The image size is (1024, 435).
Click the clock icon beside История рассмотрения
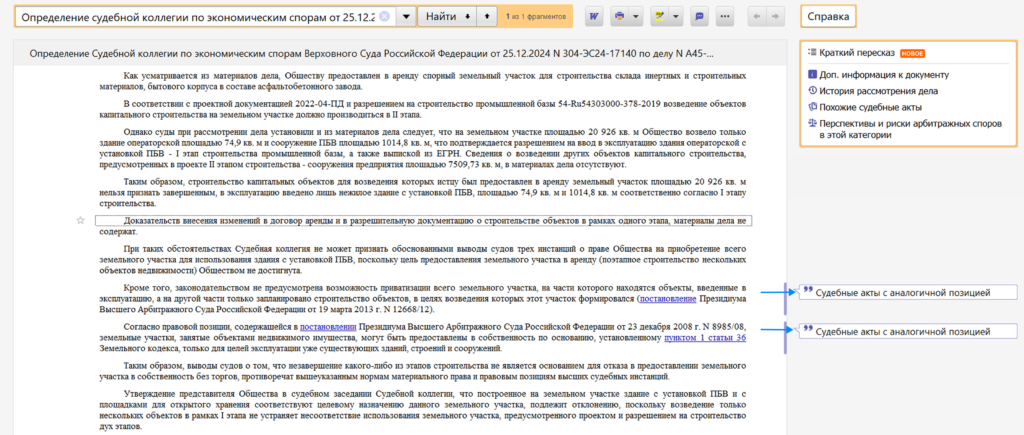tap(812, 91)
